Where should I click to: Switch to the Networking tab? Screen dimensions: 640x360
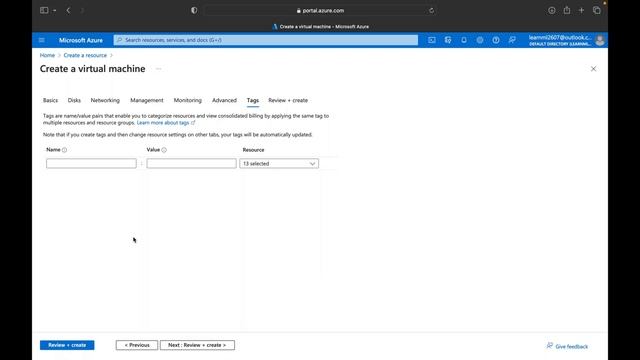[x=105, y=100]
